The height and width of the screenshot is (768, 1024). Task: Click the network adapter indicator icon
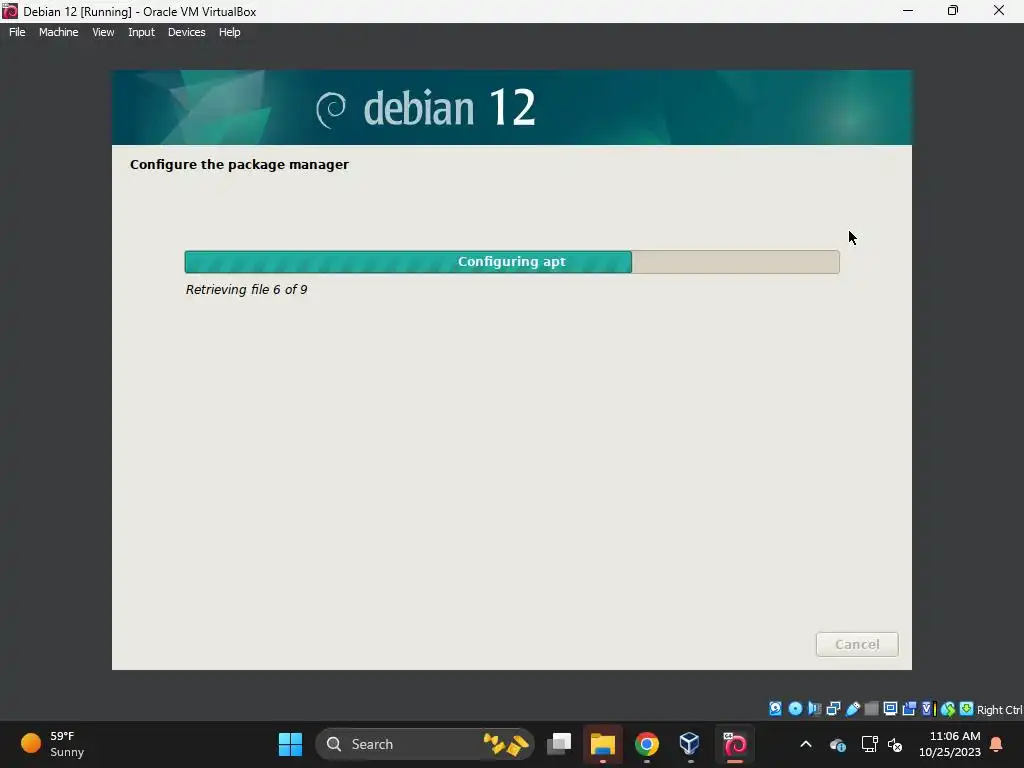833,709
